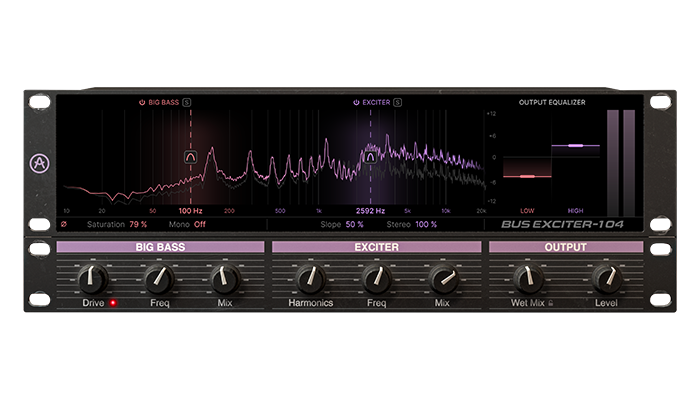The image size is (700, 400).
Task: Click the Exciter Freq knob
Action: [376, 278]
